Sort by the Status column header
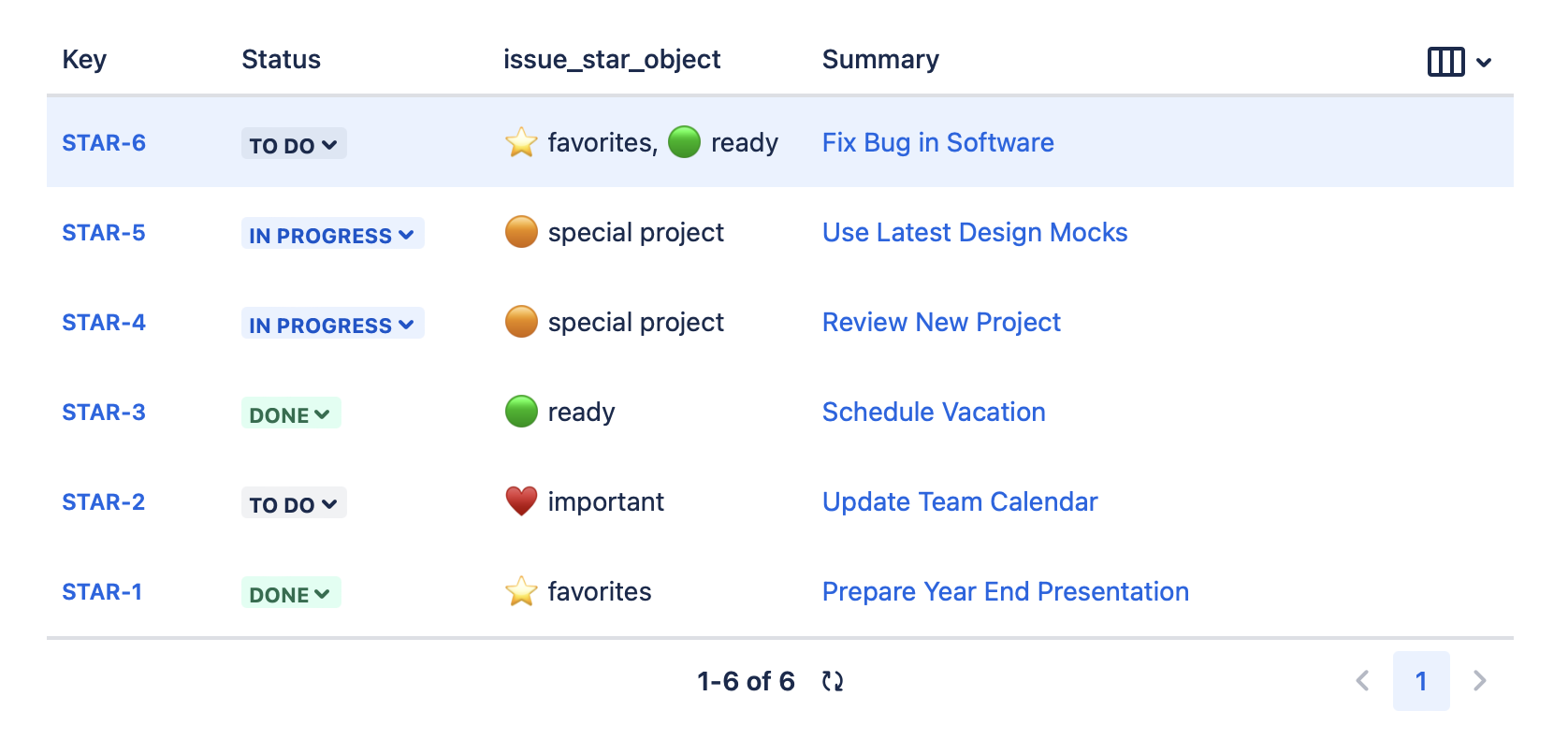This screenshot has height=754, width=1568. click(x=281, y=60)
